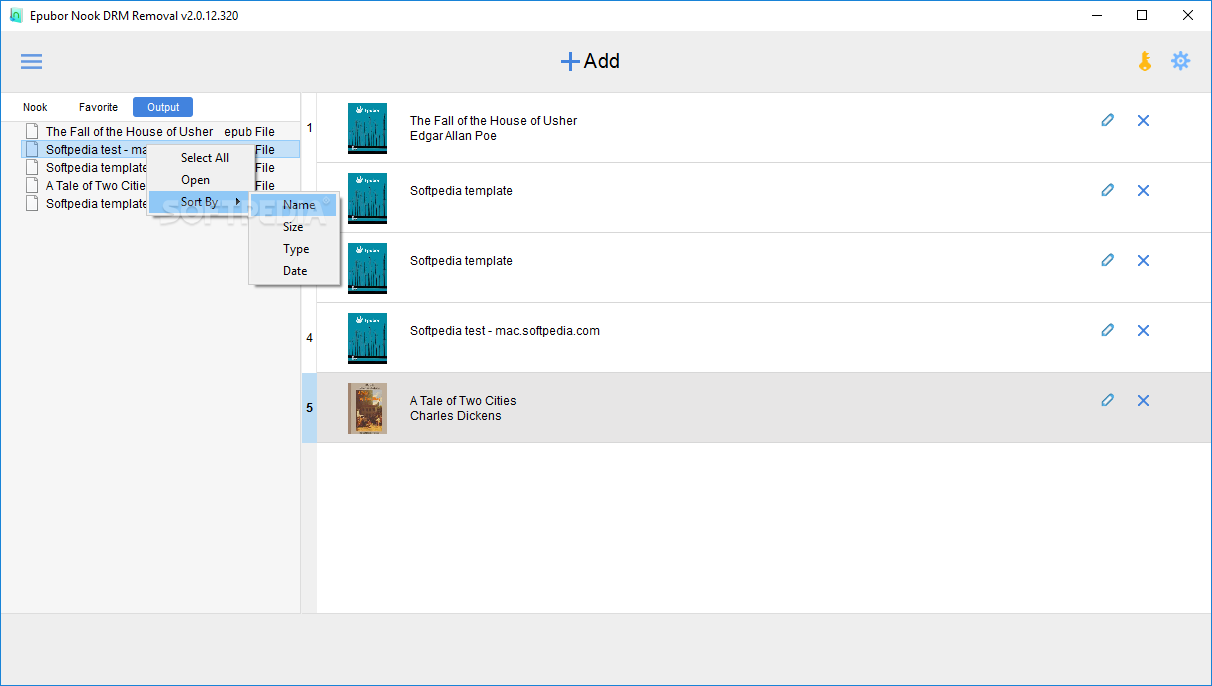The height and width of the screenshot is (686, 1212).
Task: Click file icon next to The Fall of the House of Usher
Action: tap(32, 131)
